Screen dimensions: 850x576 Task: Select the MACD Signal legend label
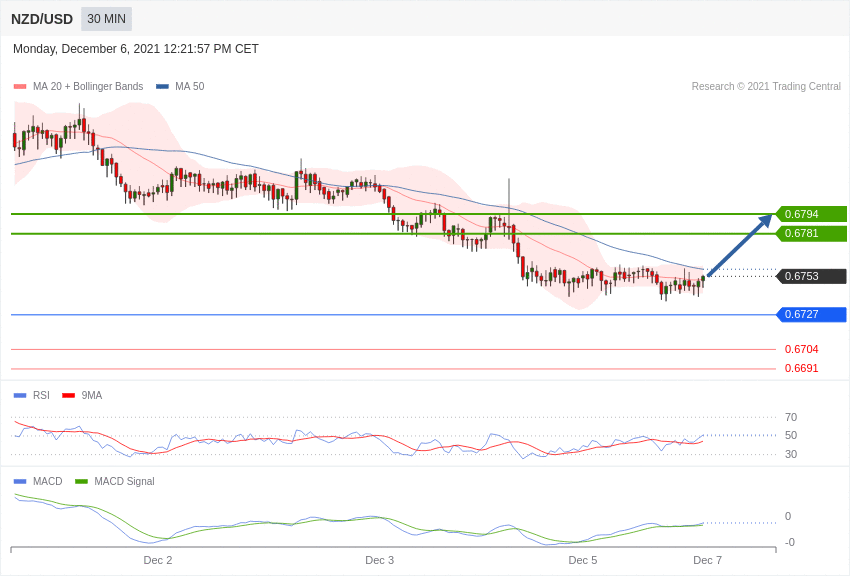point(124,481)
